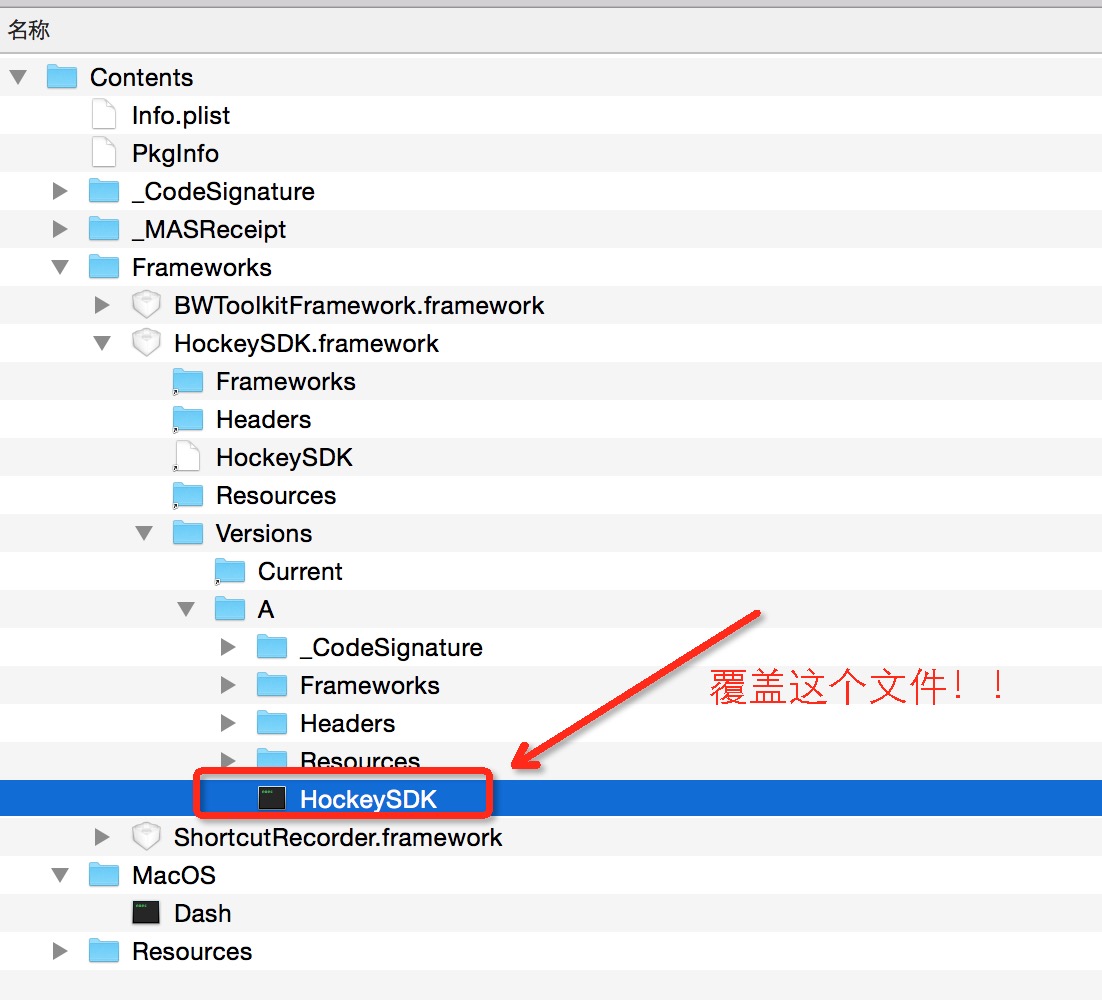Click the Info.plist document icon
1102x1000 pixels.
tap(104, 115)
